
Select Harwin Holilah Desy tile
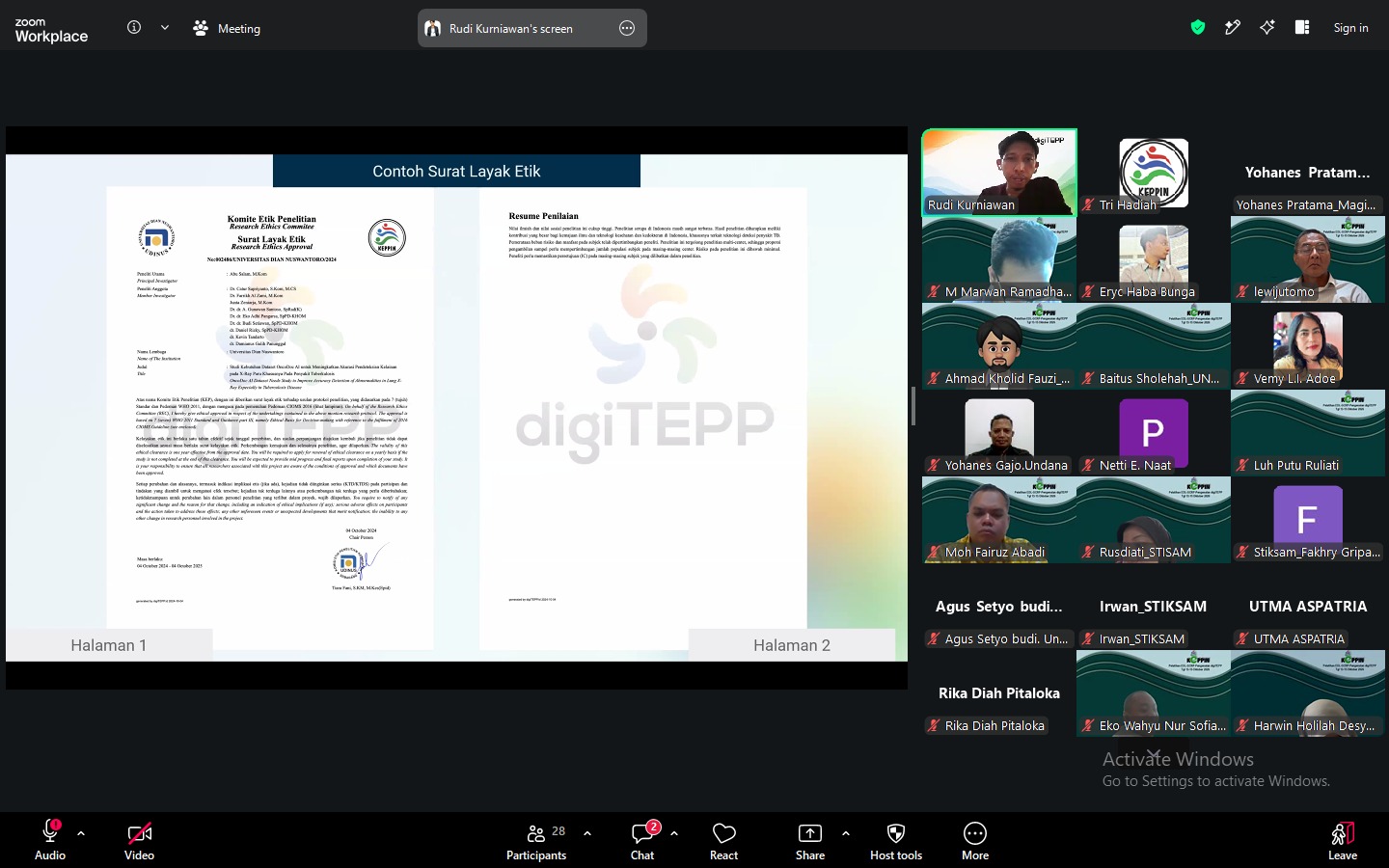(1308, 693)
